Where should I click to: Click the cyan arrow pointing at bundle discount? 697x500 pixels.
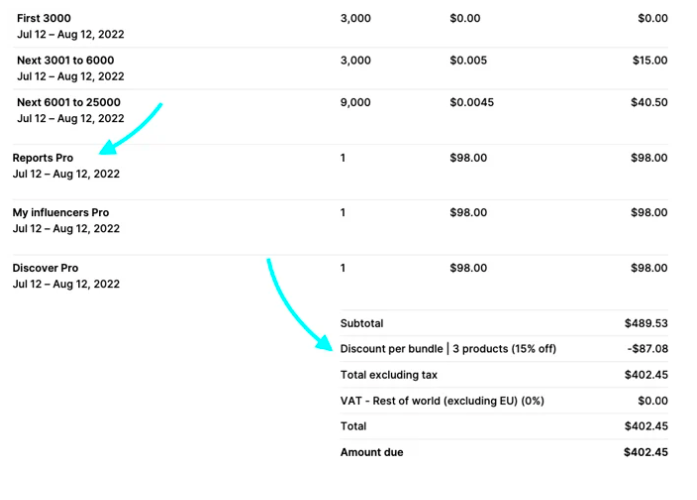coord(299,305)
